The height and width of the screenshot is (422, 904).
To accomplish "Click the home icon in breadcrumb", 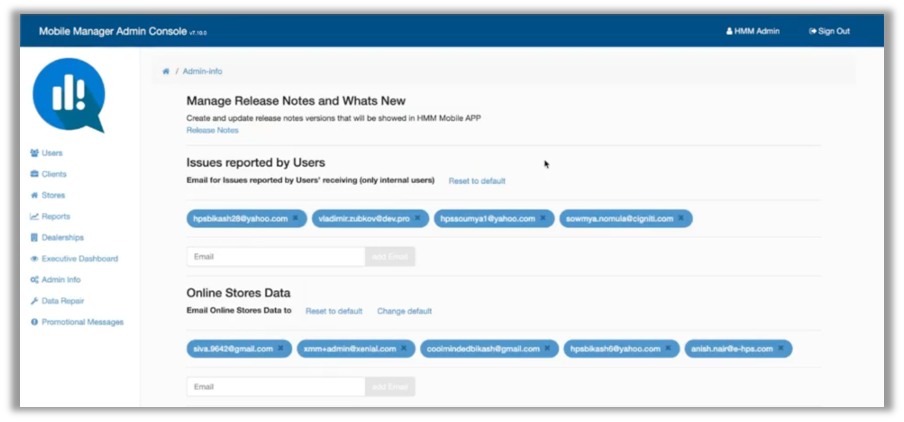I will click(x=166, y=72).
